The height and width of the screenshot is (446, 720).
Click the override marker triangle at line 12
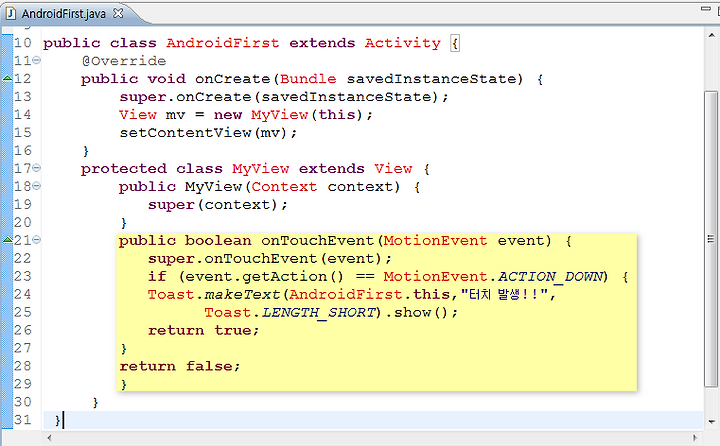pos(7,79)
